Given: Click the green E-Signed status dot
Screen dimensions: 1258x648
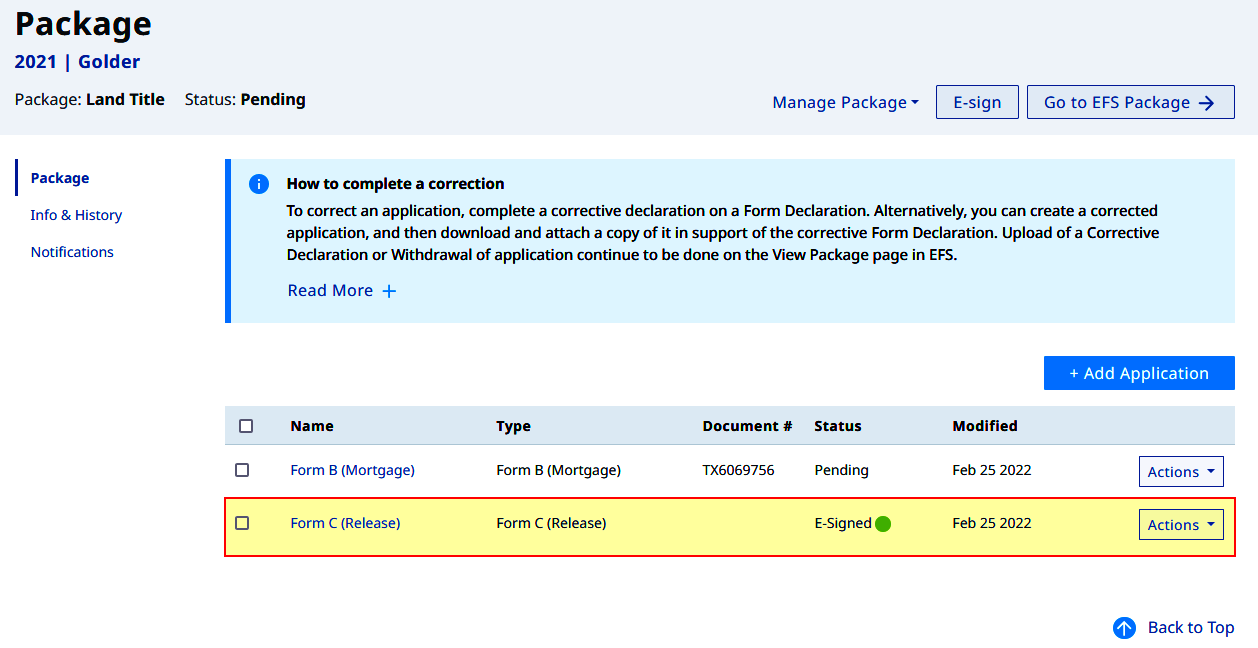Looking at the screenshot, I should [x=883, y=524].
